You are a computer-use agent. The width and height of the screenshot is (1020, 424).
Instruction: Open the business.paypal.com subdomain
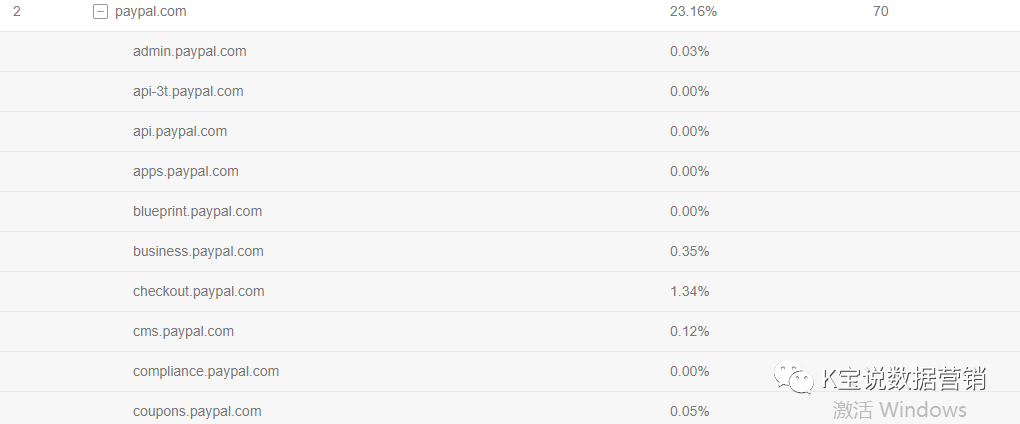(198, 251)
